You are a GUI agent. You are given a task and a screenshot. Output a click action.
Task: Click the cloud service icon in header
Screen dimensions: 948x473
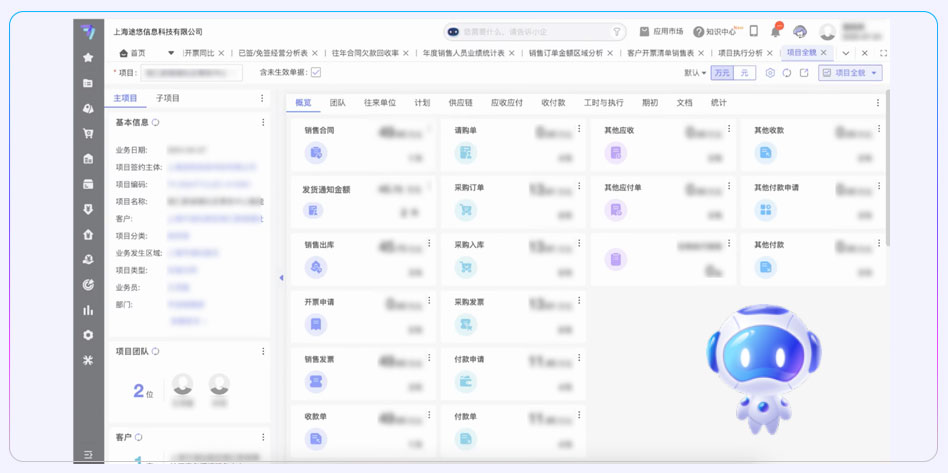(800, 31)
